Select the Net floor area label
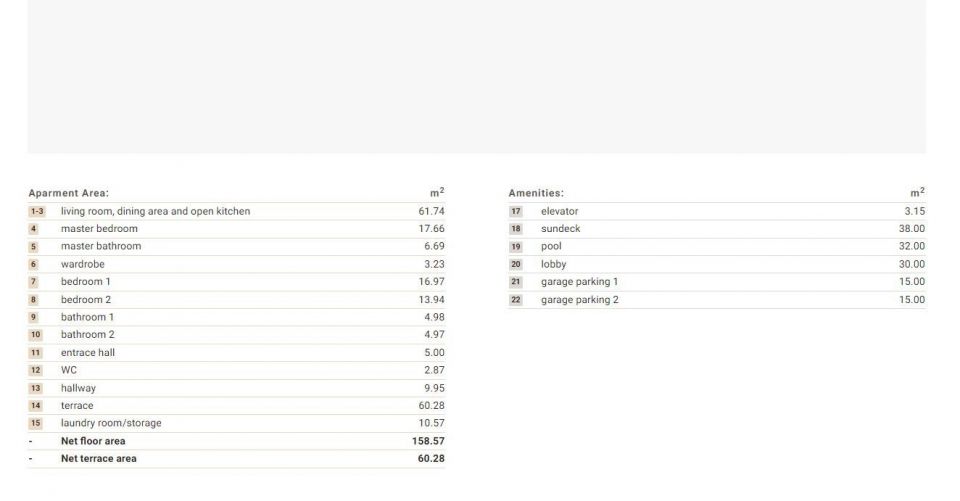The image size is (960, 501). click(x=93, y=441)
